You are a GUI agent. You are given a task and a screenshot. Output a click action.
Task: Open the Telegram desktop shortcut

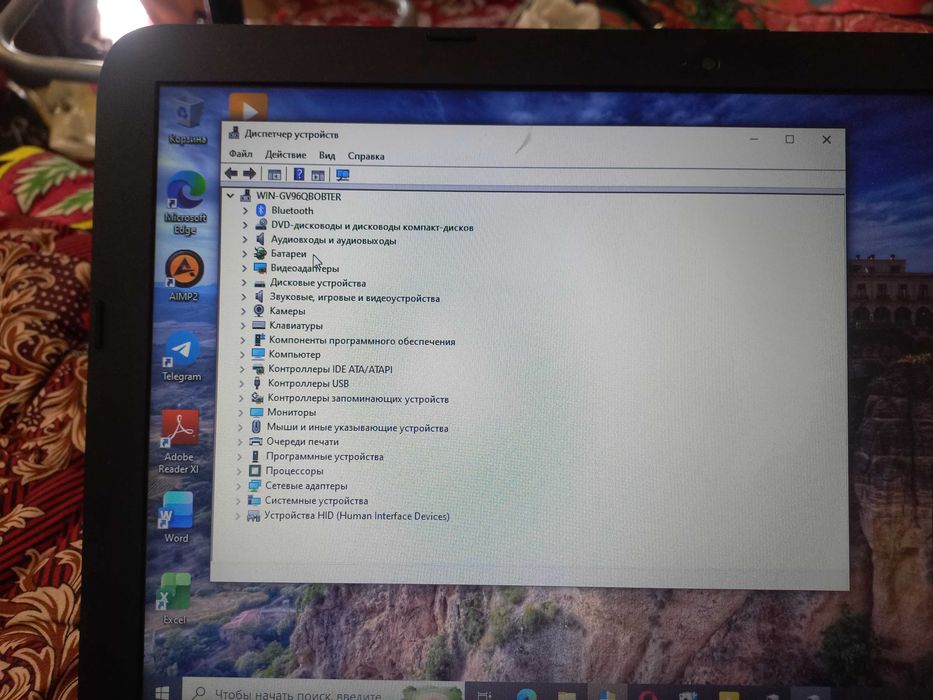(182, 357)
